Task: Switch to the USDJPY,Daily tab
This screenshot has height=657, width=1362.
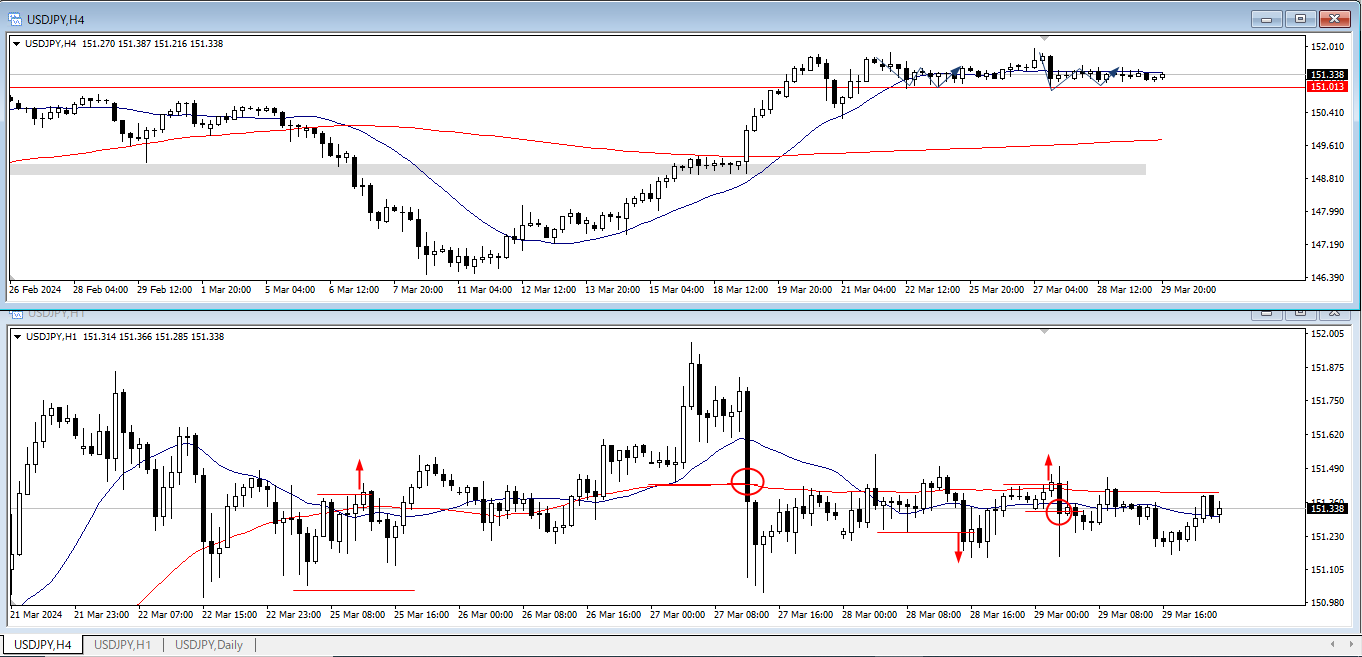Action: pos(208,645)
